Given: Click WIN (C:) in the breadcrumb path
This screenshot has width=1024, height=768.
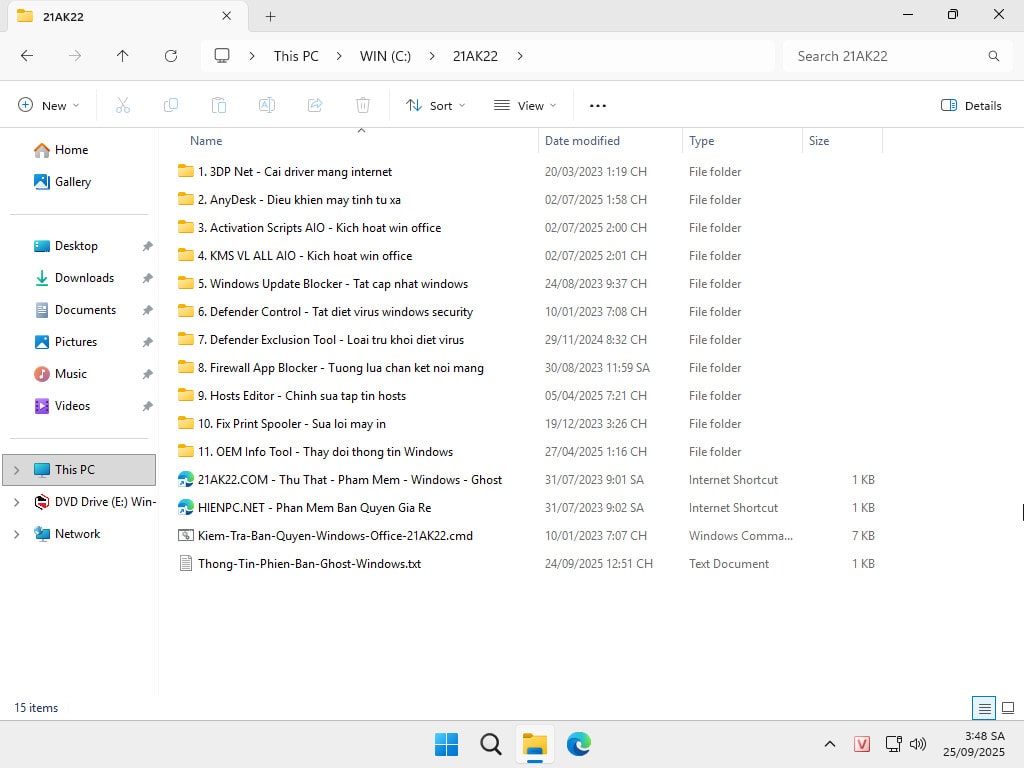Looking at the screenshot, I should point(385,56).
